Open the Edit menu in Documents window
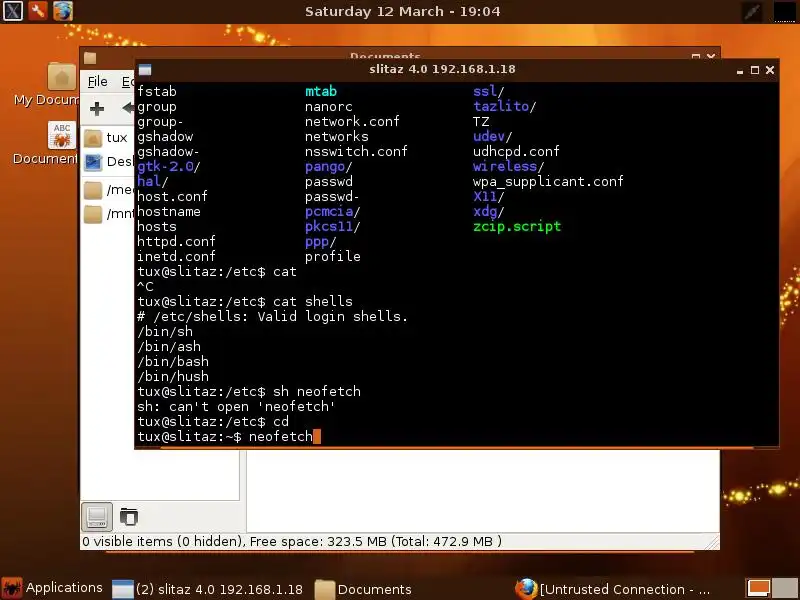800x600 pixels. click(128, 82)
